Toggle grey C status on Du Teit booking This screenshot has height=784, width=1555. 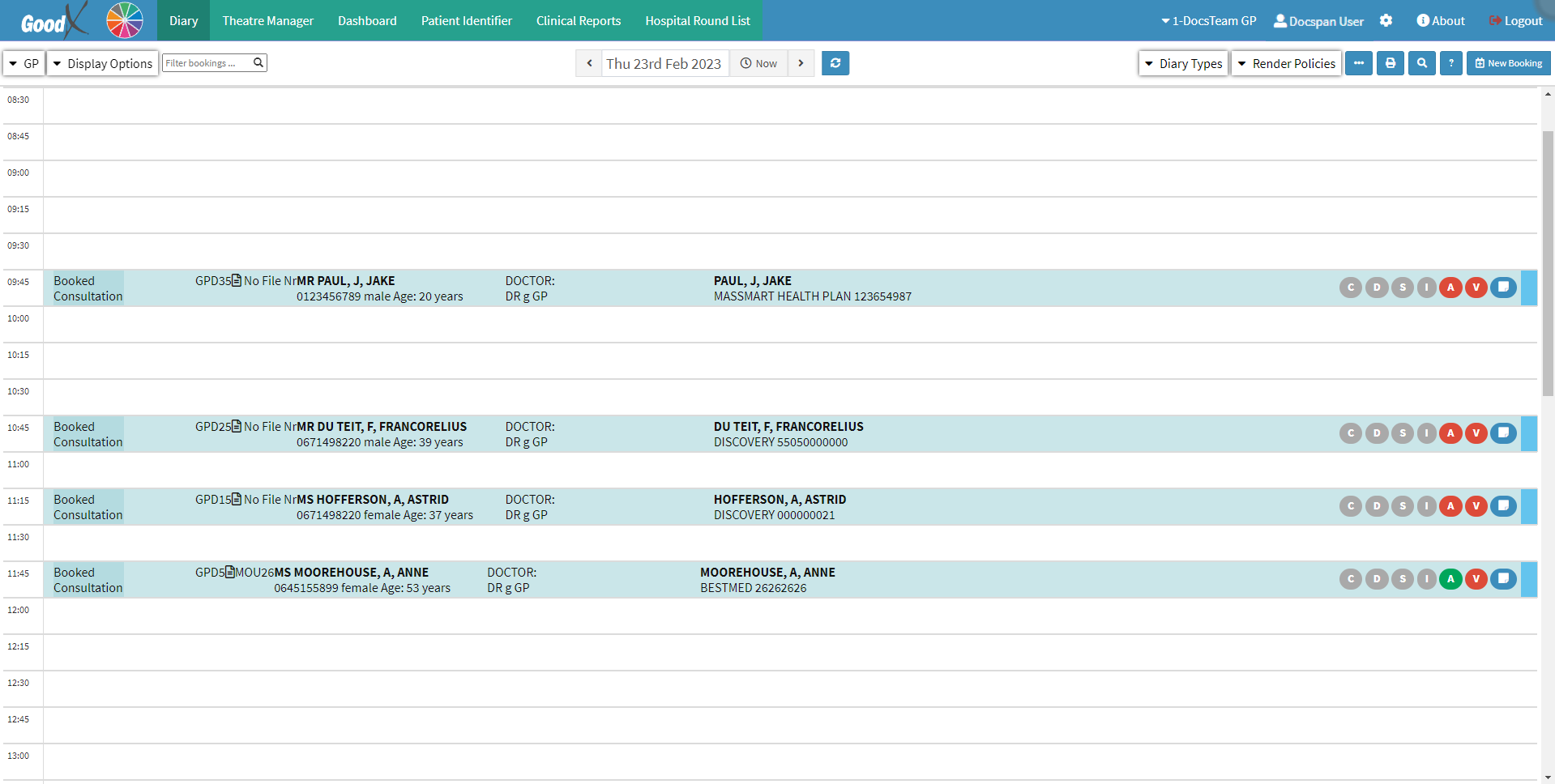tap(1350, 433)
